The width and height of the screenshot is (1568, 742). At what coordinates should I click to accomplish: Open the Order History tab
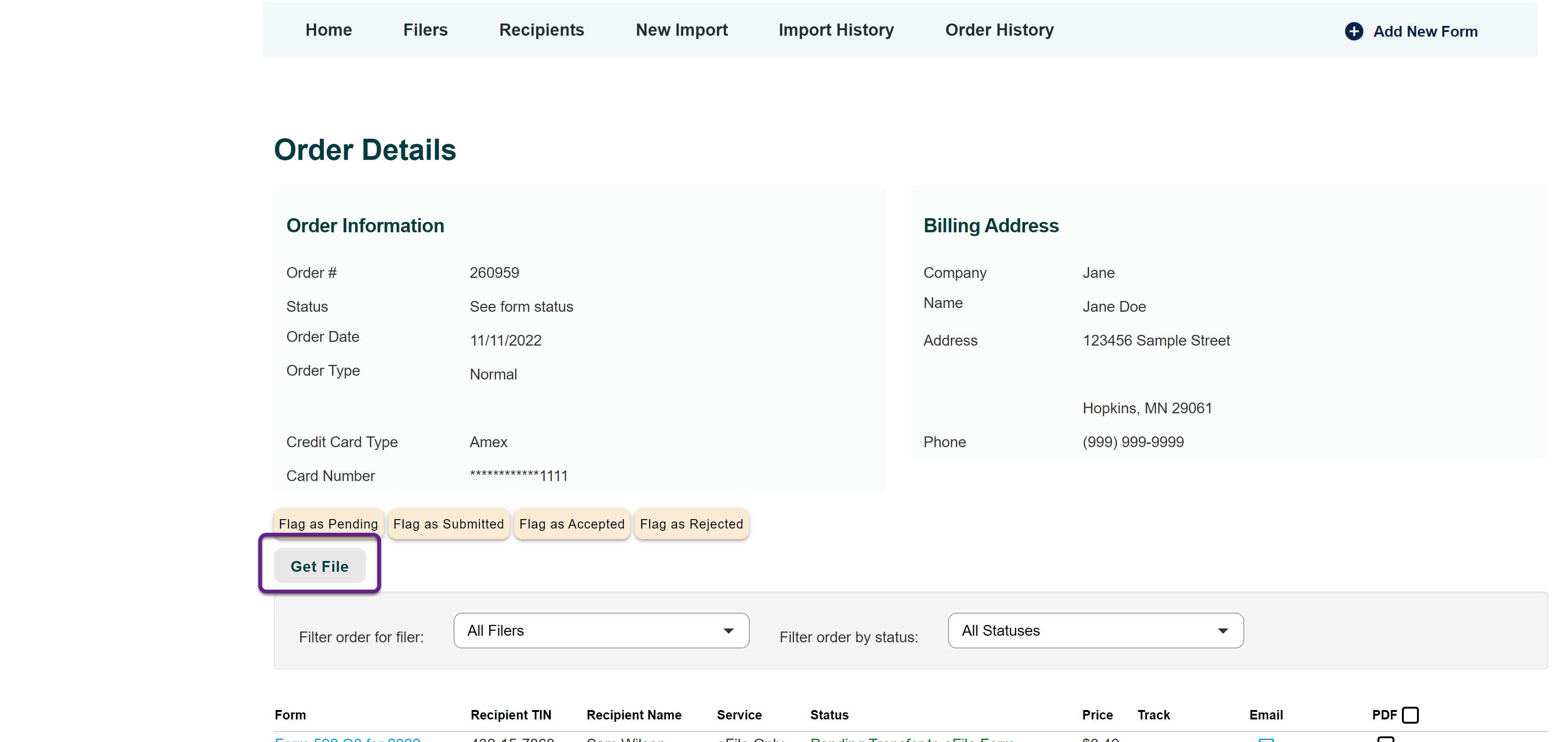pos(999,30)
